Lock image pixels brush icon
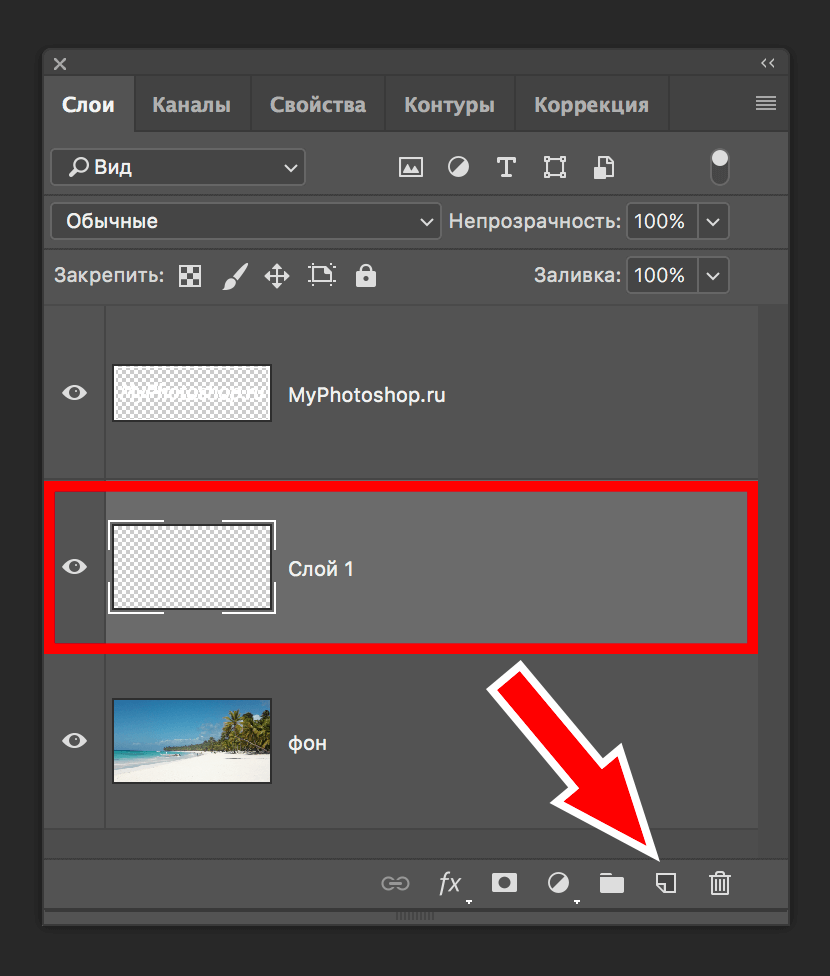Image resolution: width=830 pixels, height=976 pixels. tap(233, 276)
